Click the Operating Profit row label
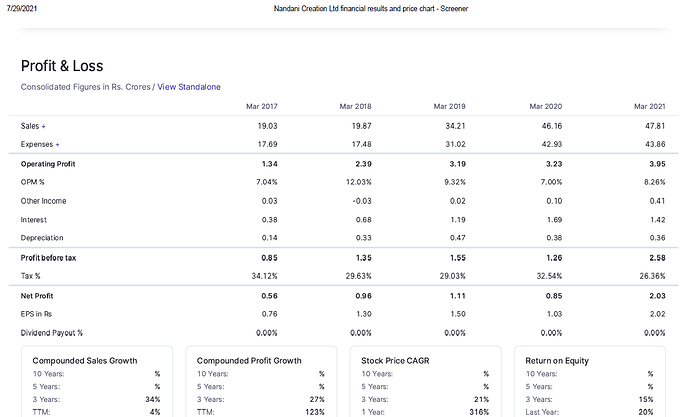 (x=48, y=164)
